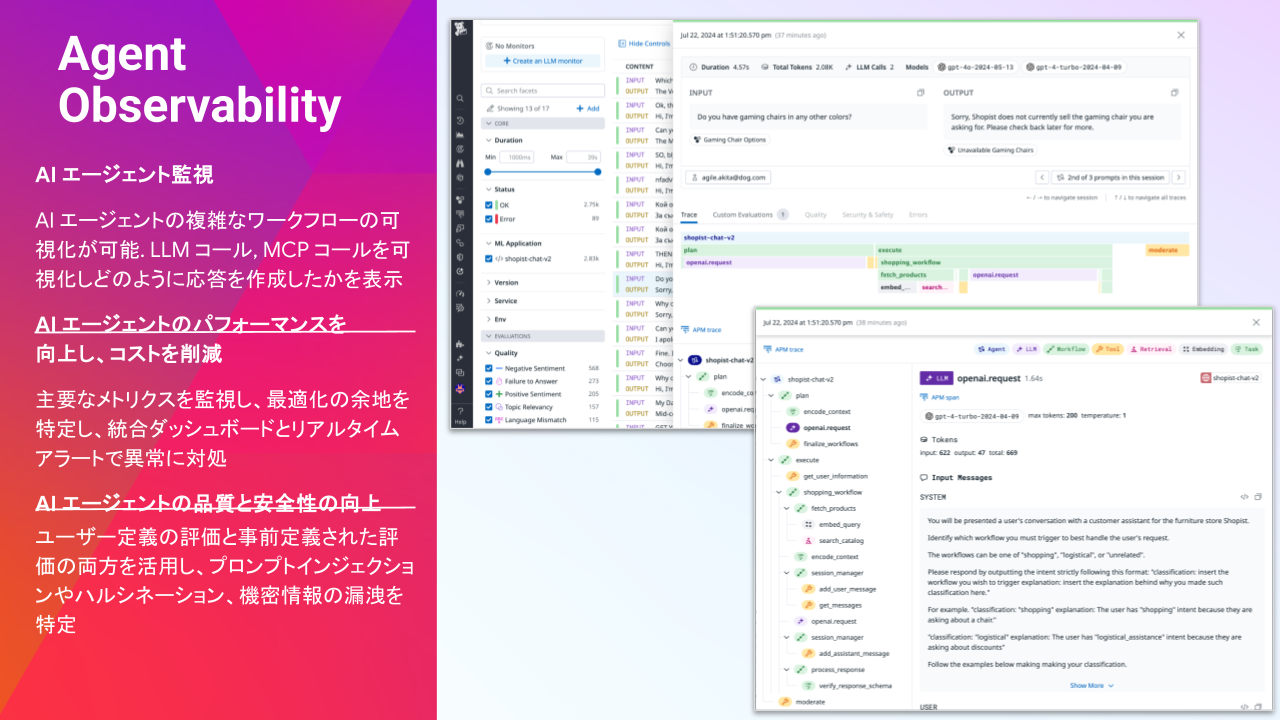Toggle the Tool span type filter
1280x720 pixels.
1106,349
